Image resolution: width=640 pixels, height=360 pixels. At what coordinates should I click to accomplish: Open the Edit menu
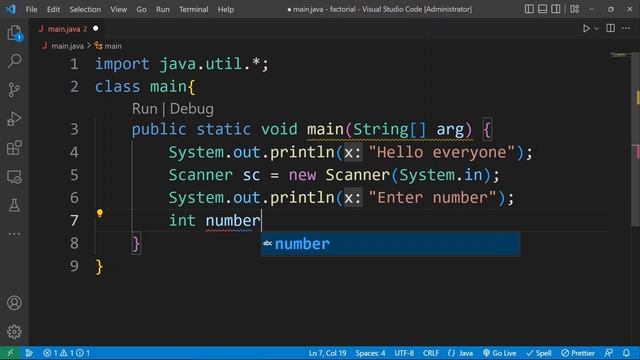53,9
